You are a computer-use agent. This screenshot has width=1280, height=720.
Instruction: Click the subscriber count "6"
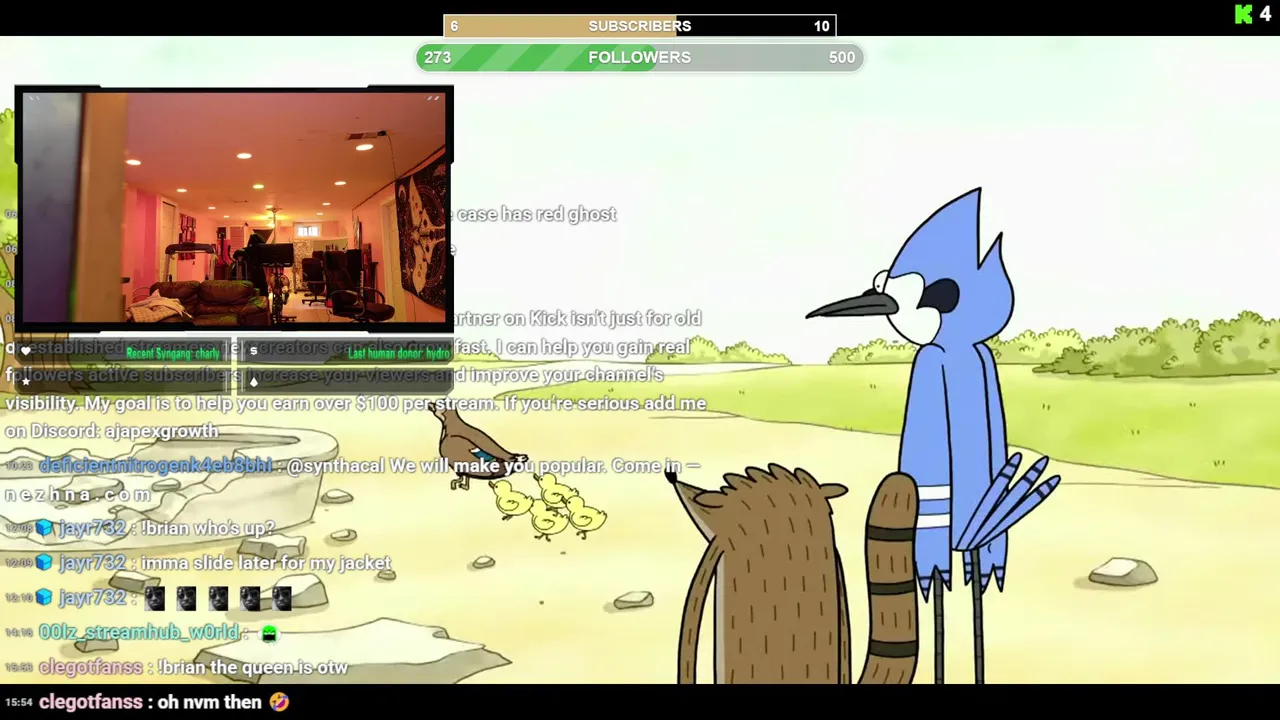[454, 26]
